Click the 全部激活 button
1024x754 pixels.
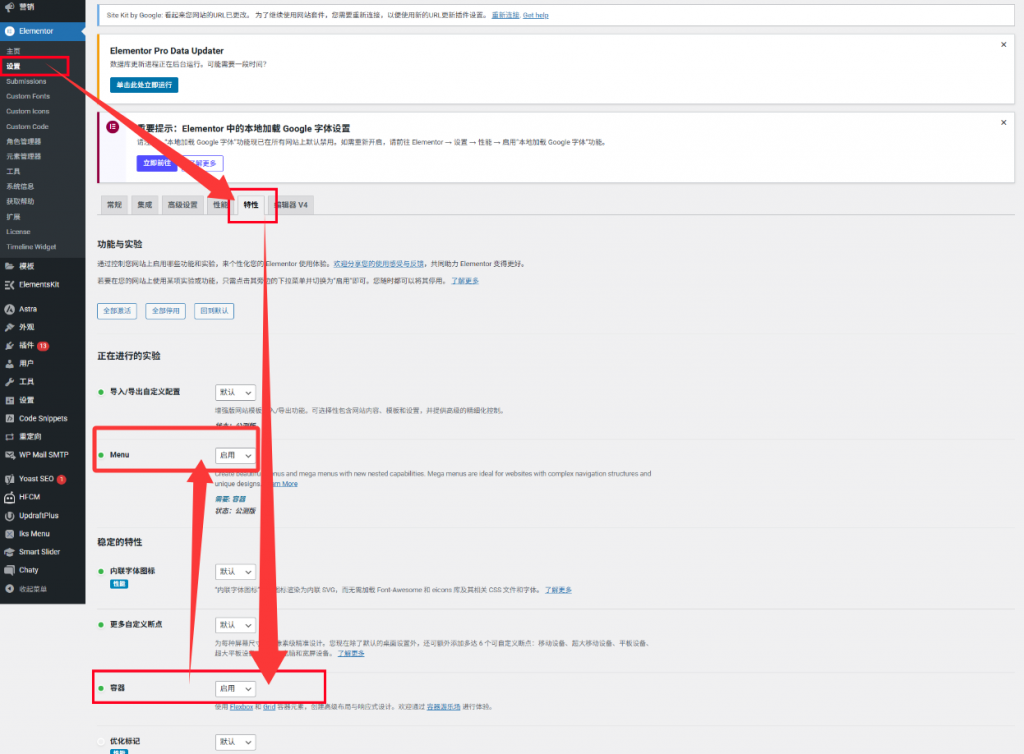point(116,311)
